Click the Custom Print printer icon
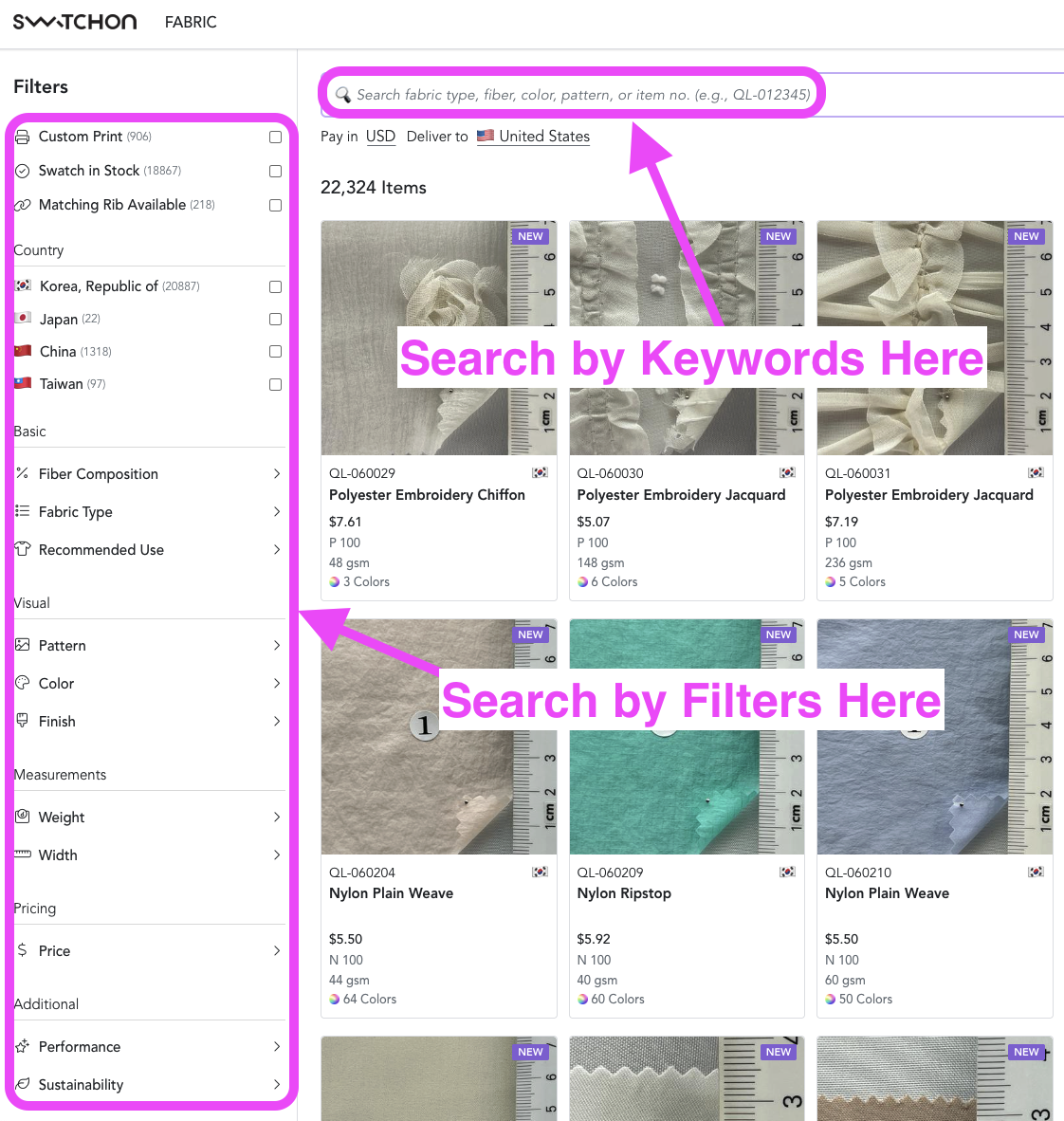 (x=23, y=137)
